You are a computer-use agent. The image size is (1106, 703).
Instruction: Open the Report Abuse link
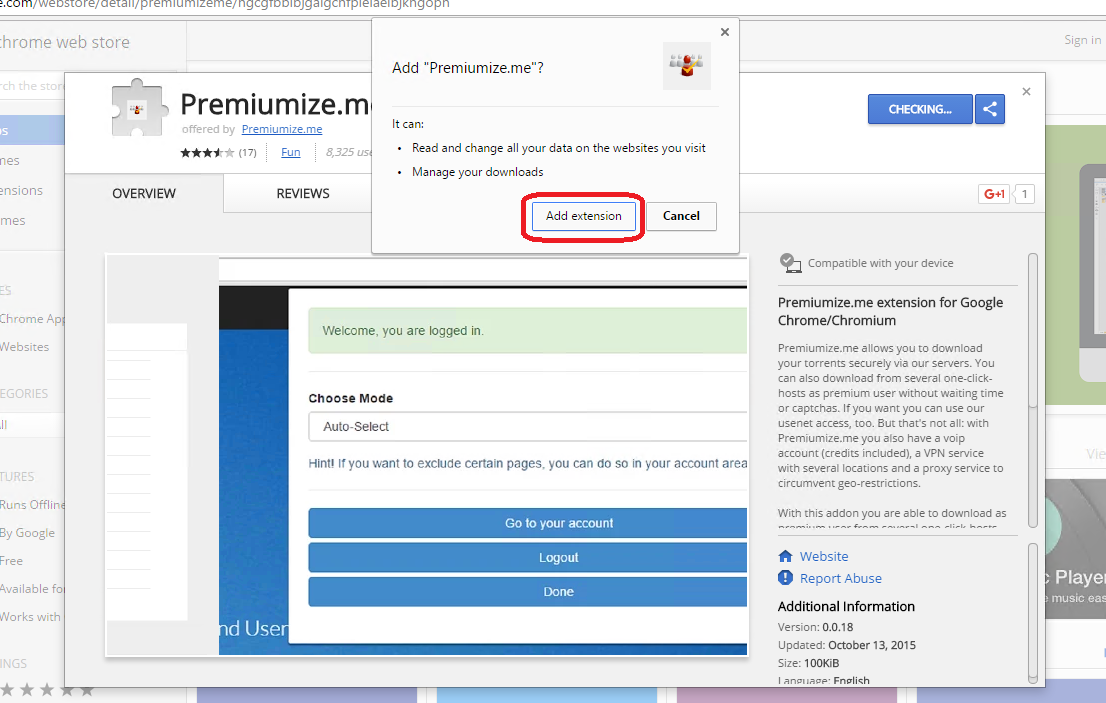[x=840, y=578]
